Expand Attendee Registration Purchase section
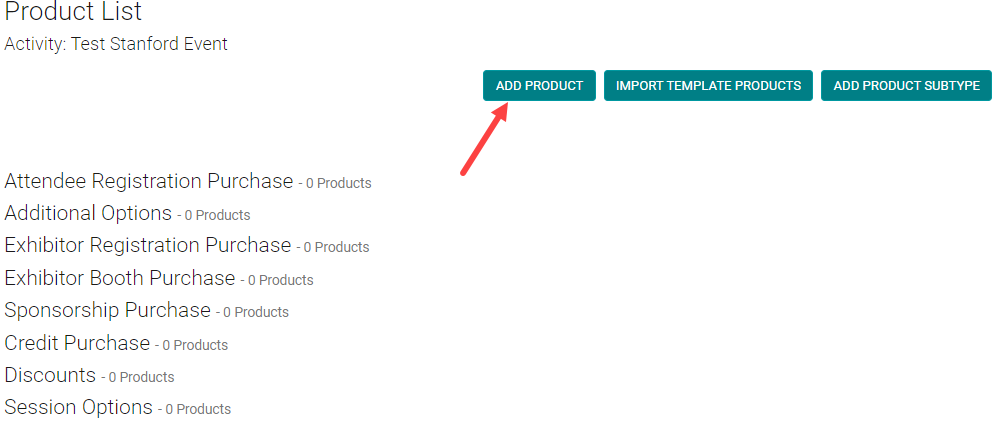Image resolution: width=993 pixels, height=430 pixels. 148,181
